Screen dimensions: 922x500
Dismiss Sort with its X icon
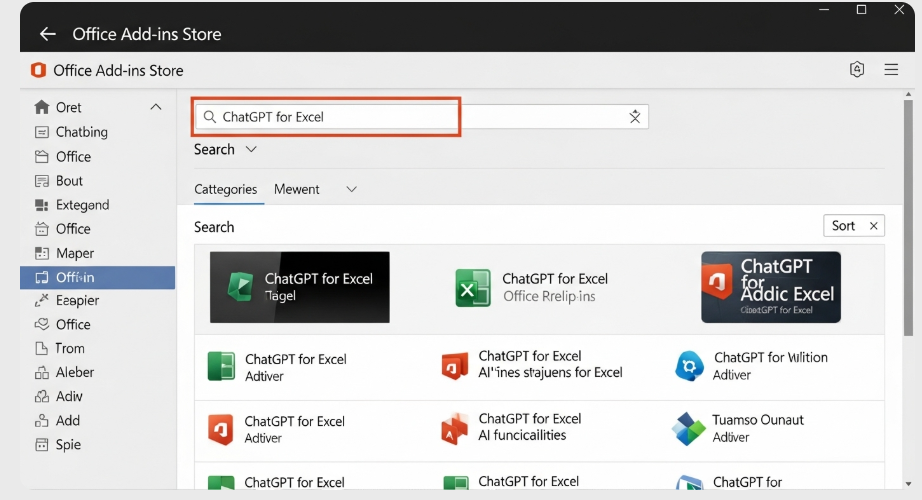tap(874, 226)
